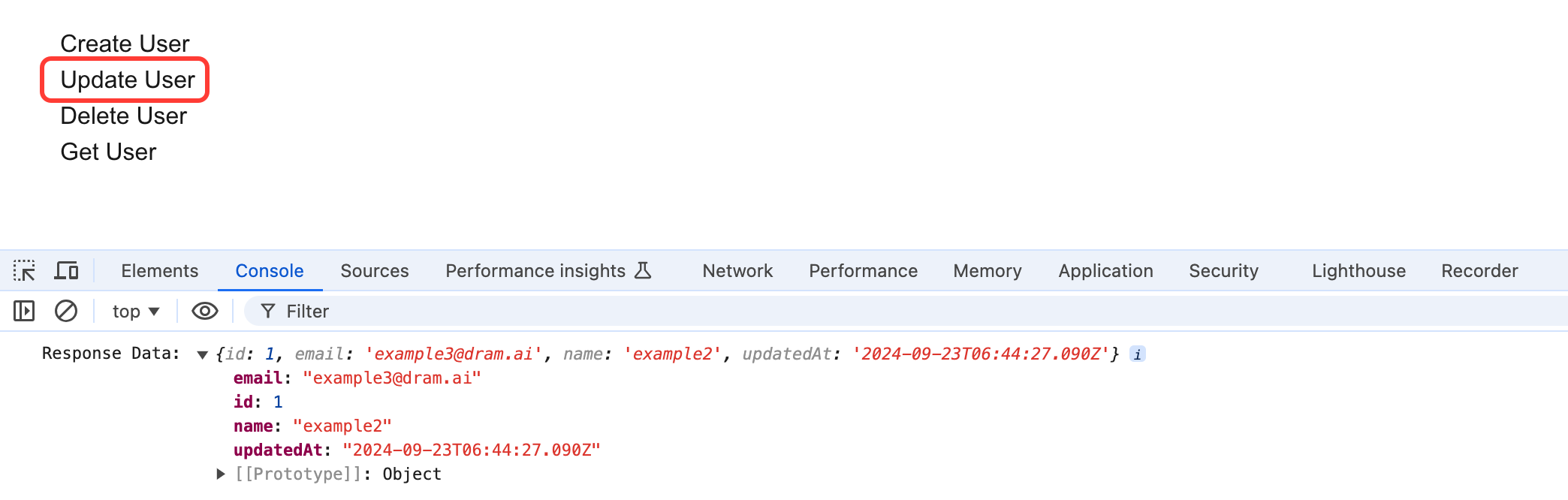Expand the [[Prototype]] entry

click(221, 474)
